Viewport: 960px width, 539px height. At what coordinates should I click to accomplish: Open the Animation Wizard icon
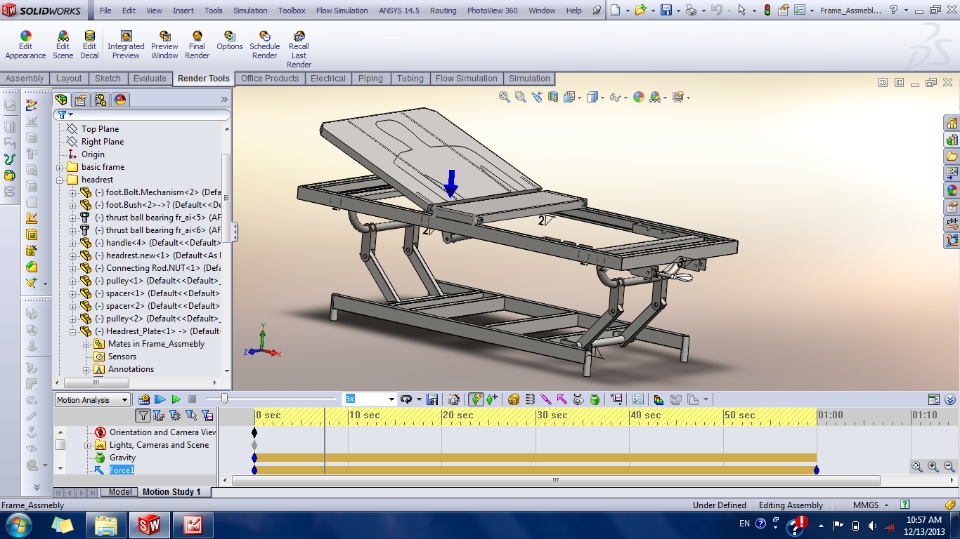pos(454,399)
